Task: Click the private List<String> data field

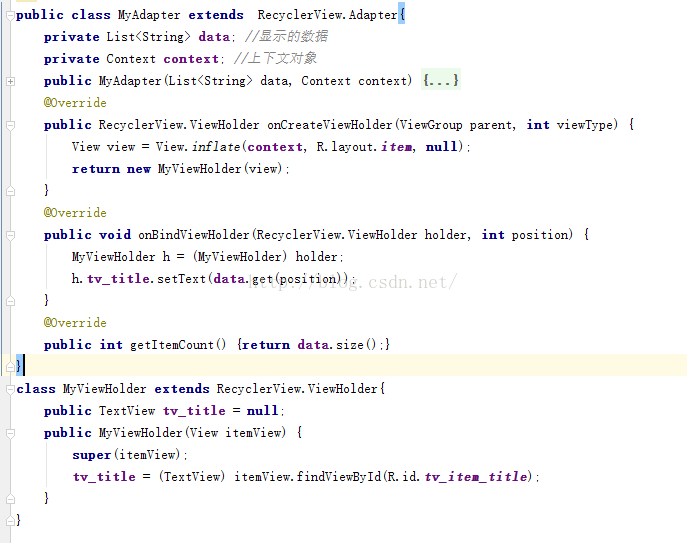Action: (139, 37)
